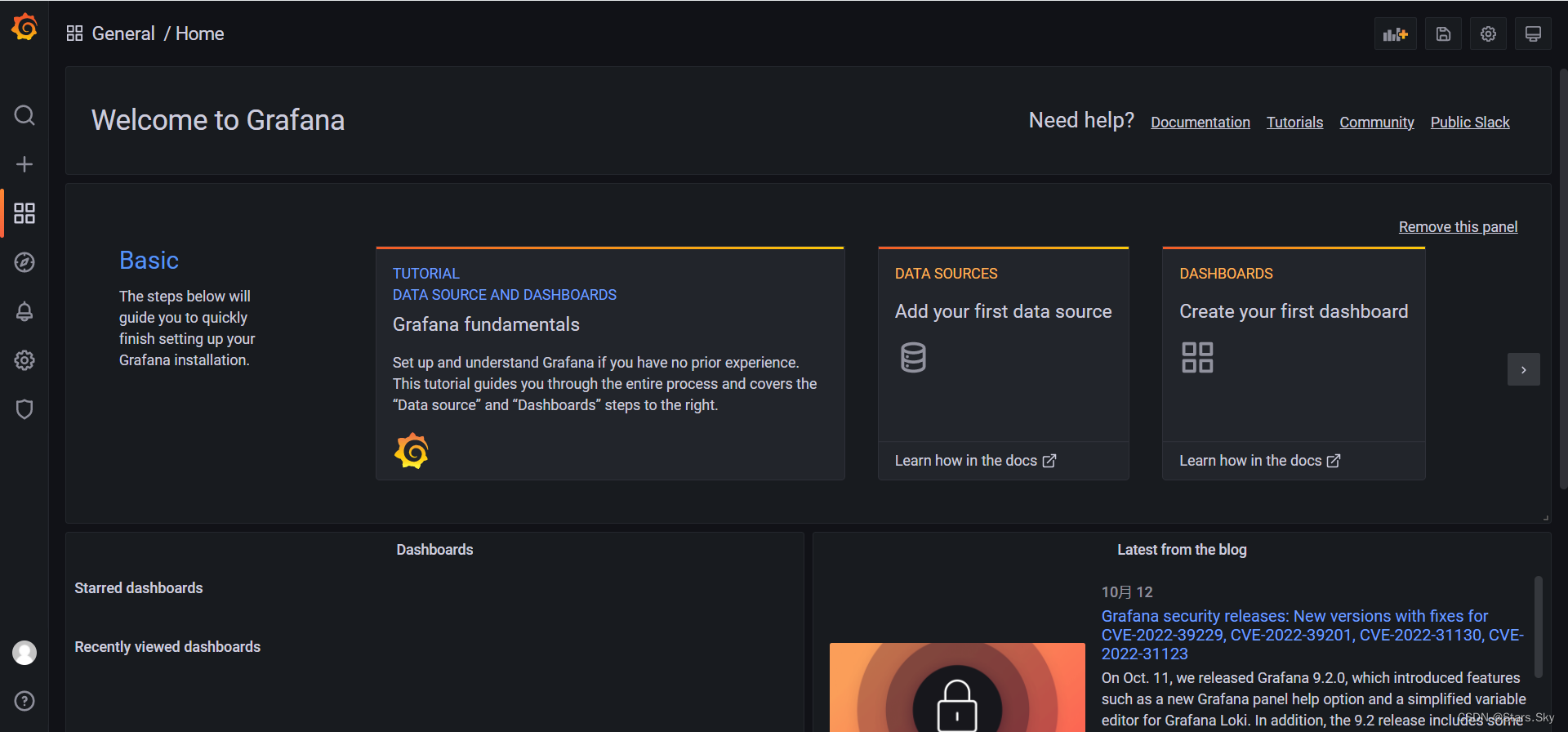Click the Grafana logo in the tutorial card
This screenshot has width=1568, height=732.
(412, 451)
